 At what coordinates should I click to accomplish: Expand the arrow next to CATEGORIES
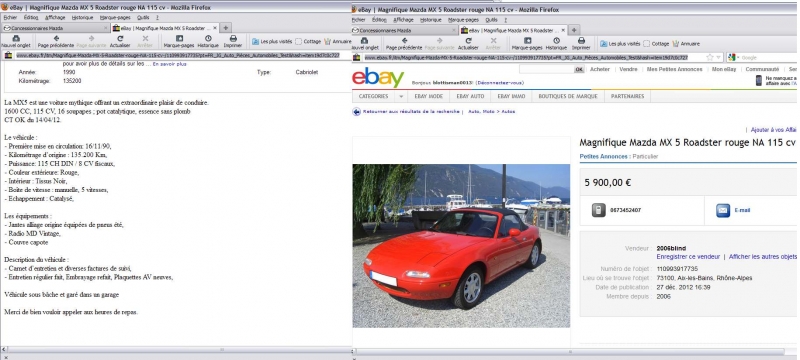coord(401,96)
